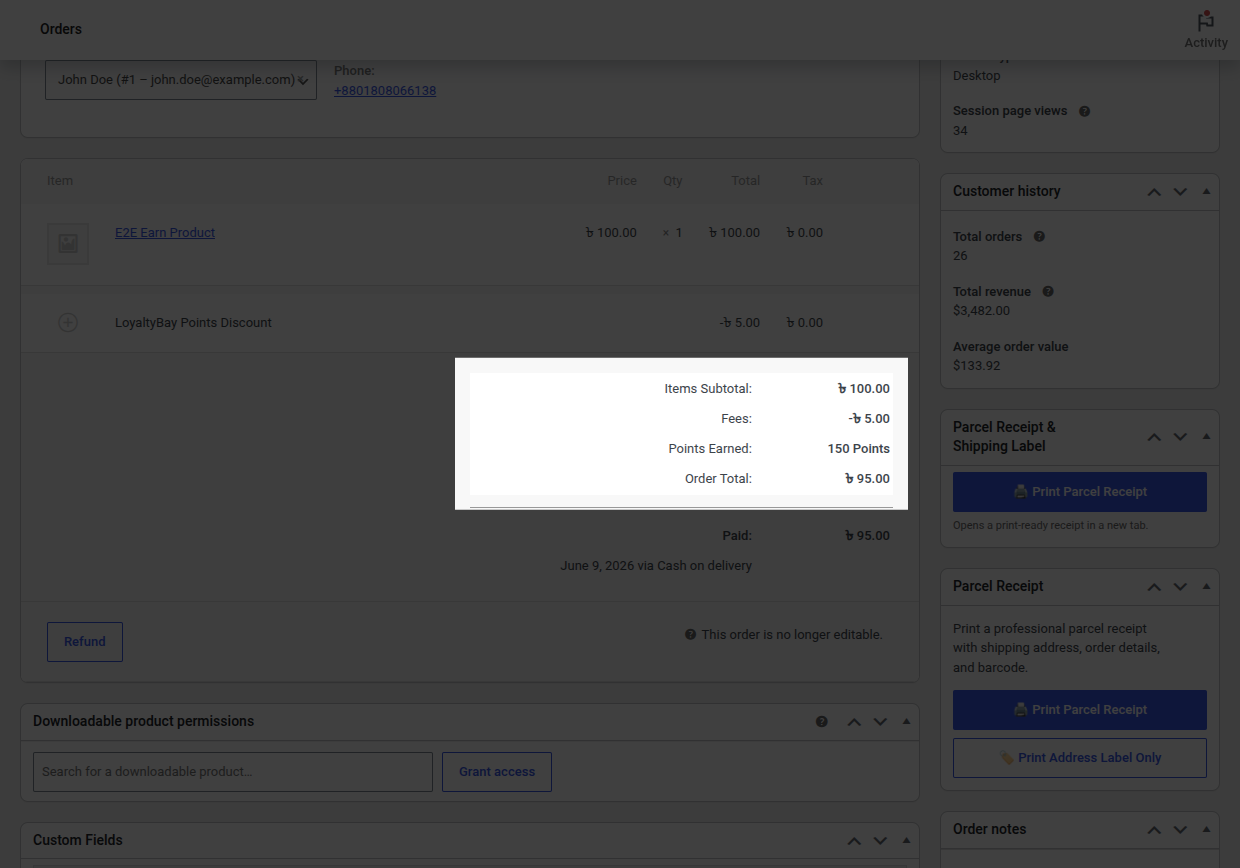Viewport: 1240px width, 868px height.
Task: Click the info icon beside 'This order is no longer editable'
Action: click(690, 634)
